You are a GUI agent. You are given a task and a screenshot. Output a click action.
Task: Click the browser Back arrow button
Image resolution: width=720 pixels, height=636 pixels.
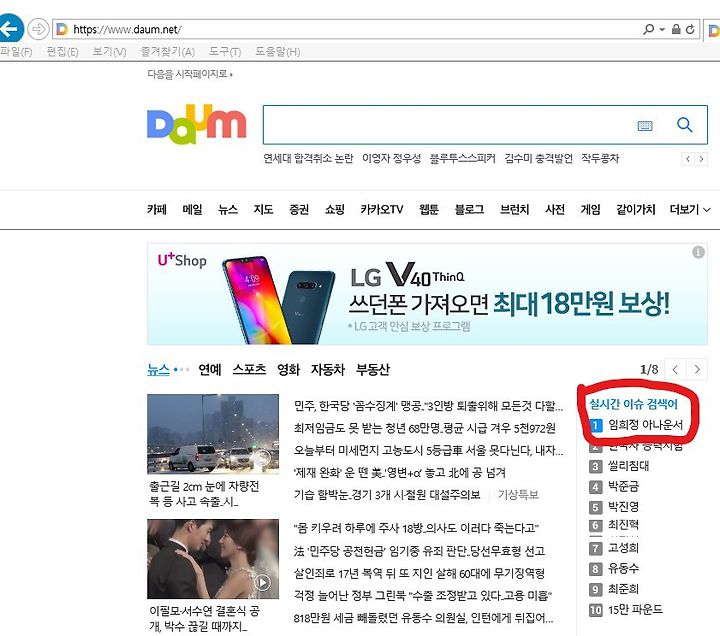(x=10, y=29)
